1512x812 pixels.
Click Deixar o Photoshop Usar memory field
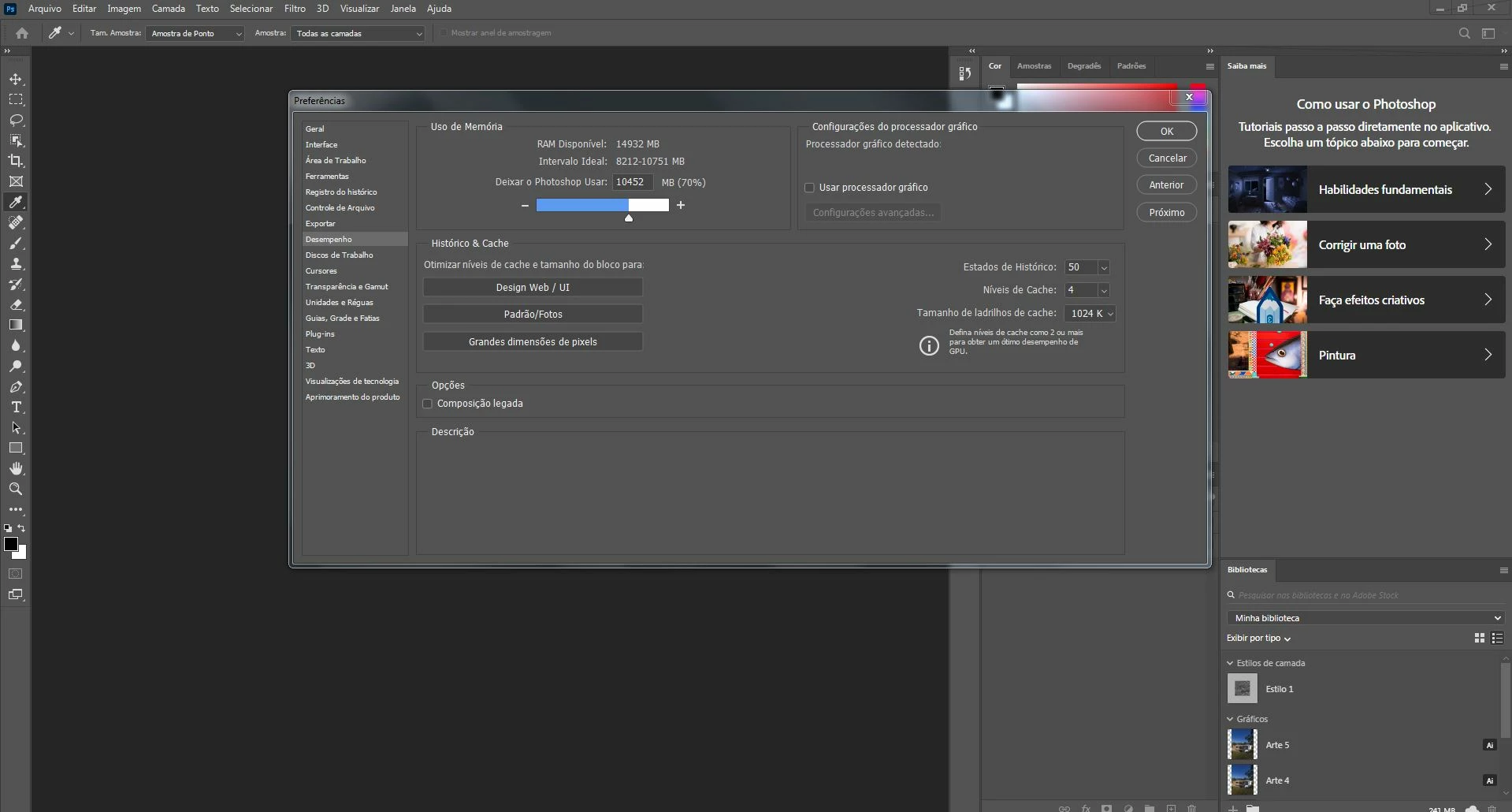pyautogui.click(x=633, y=182)
